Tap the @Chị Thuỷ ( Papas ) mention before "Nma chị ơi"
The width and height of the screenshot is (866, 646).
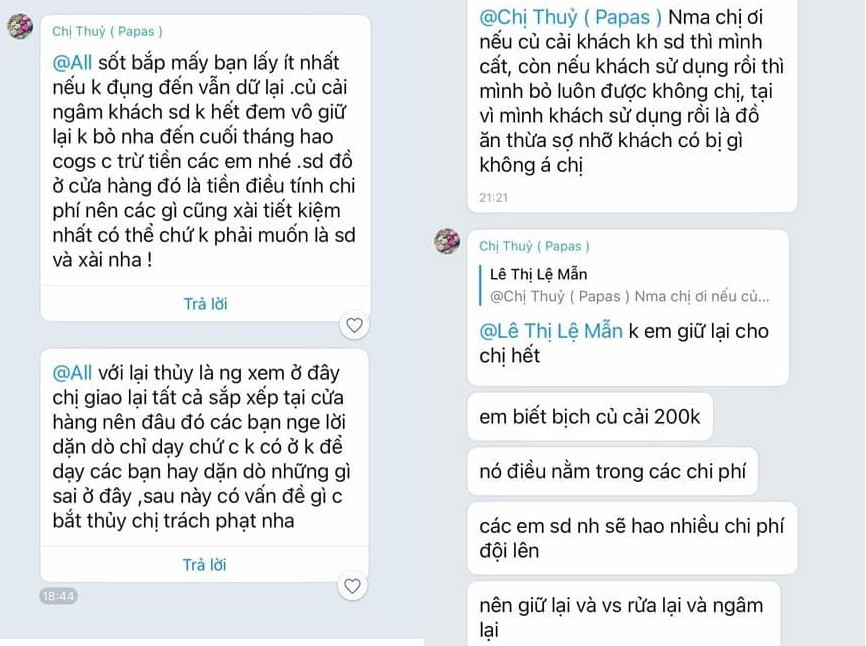(x=571, y=17)
